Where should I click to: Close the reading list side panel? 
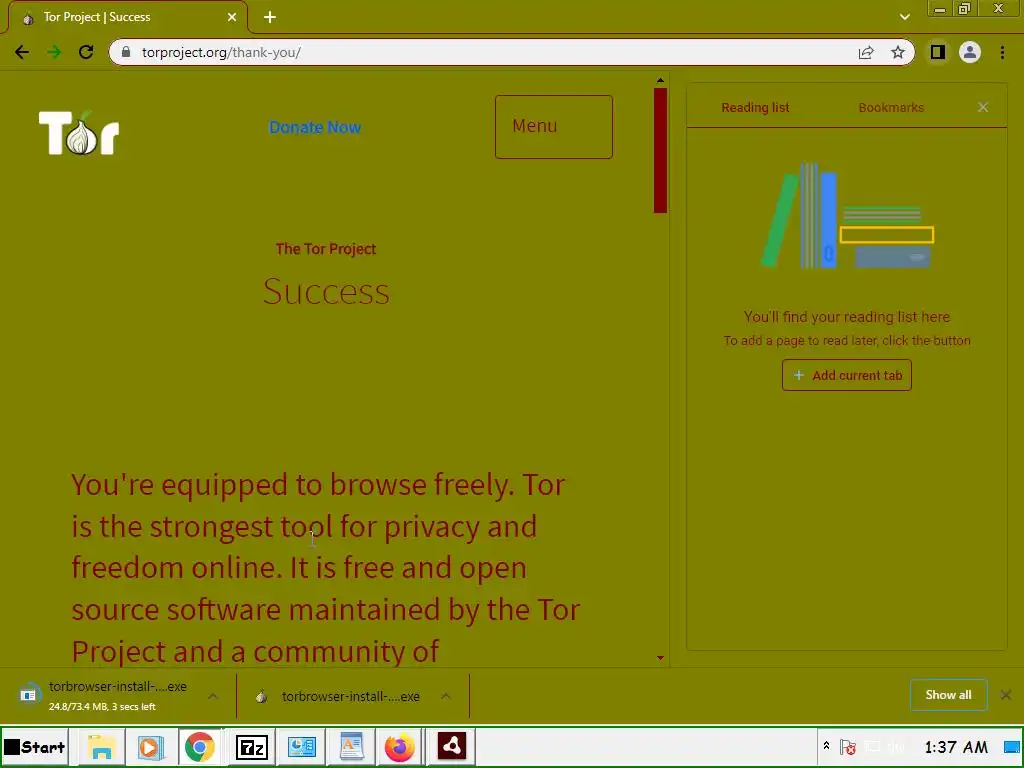pyautogui.click(x=983, y=107)
